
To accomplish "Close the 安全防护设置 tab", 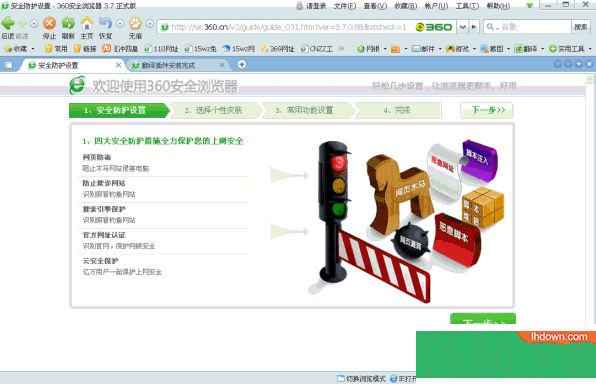I will tap(118, 65).
